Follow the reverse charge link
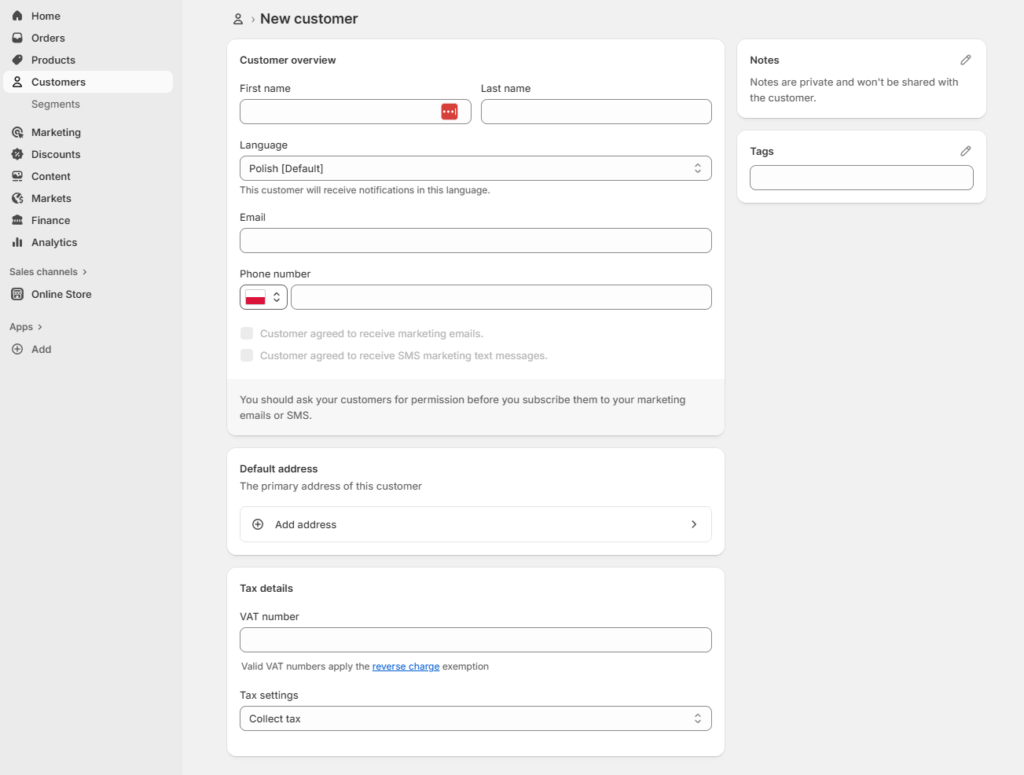This screenshot has height=775, width=1024. click(405, 666)
